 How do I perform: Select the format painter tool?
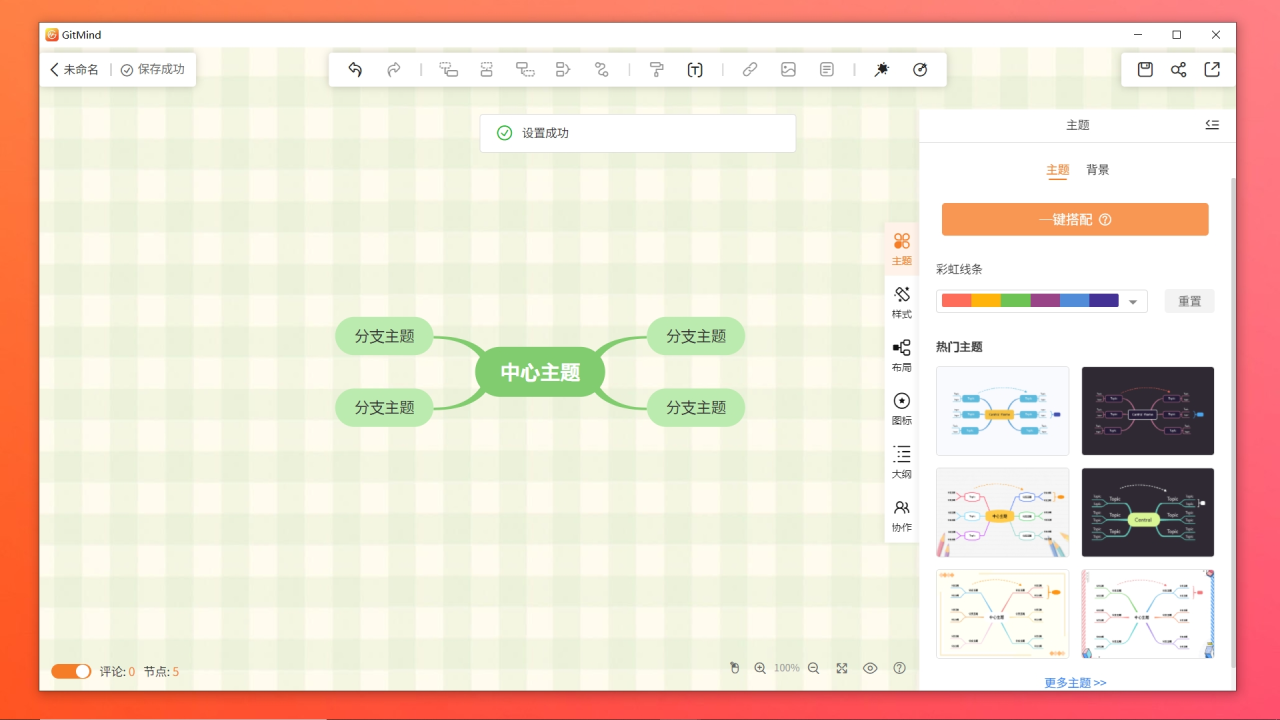click(656, 69)
